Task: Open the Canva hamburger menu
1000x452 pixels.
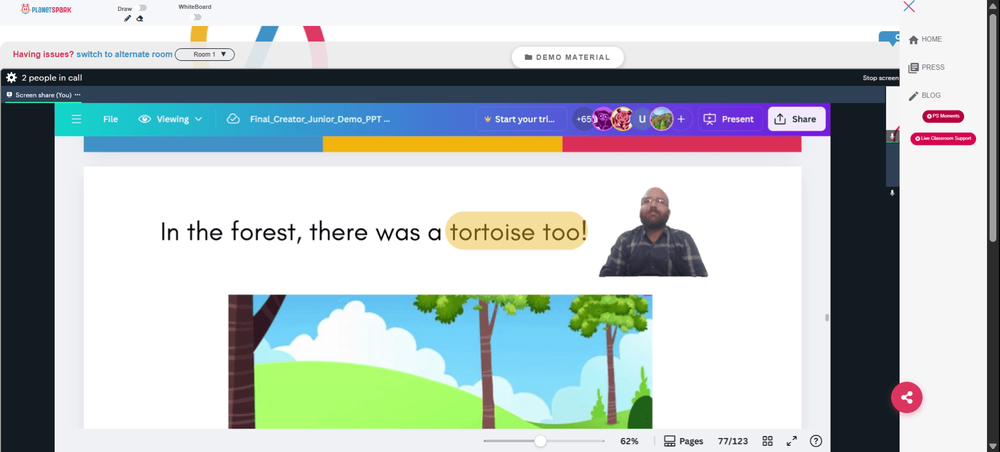Action: 77,119
